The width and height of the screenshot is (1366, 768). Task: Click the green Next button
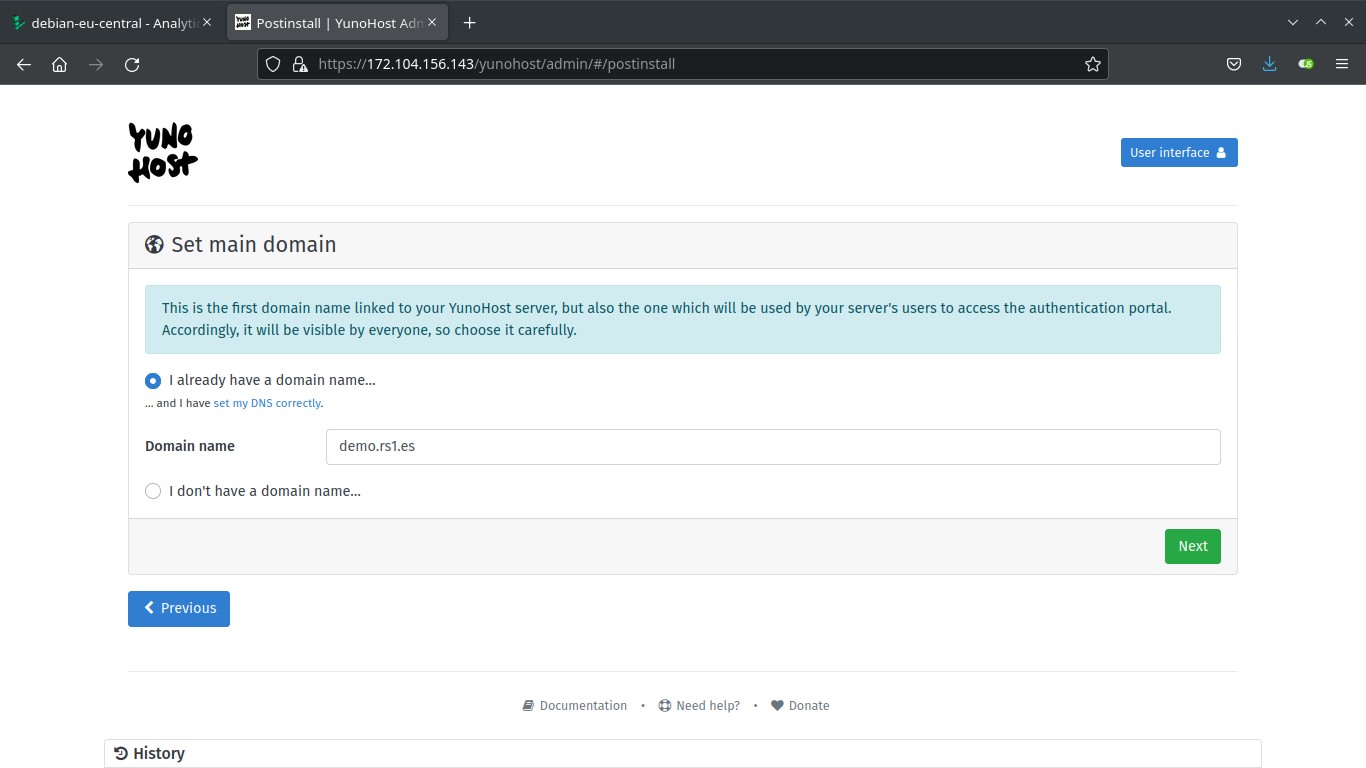click(1192, 546)
